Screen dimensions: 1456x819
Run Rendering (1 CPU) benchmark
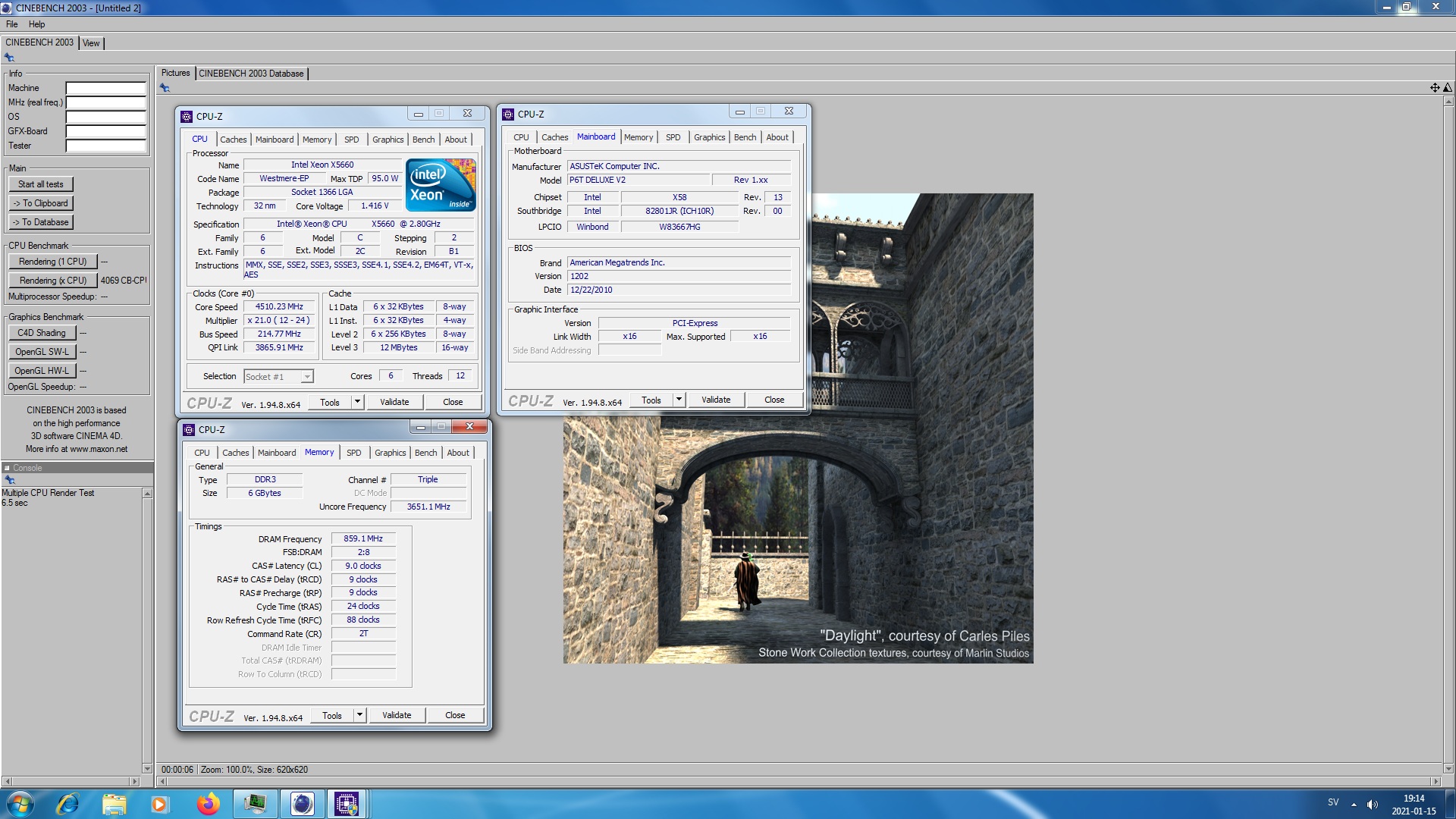53,262
